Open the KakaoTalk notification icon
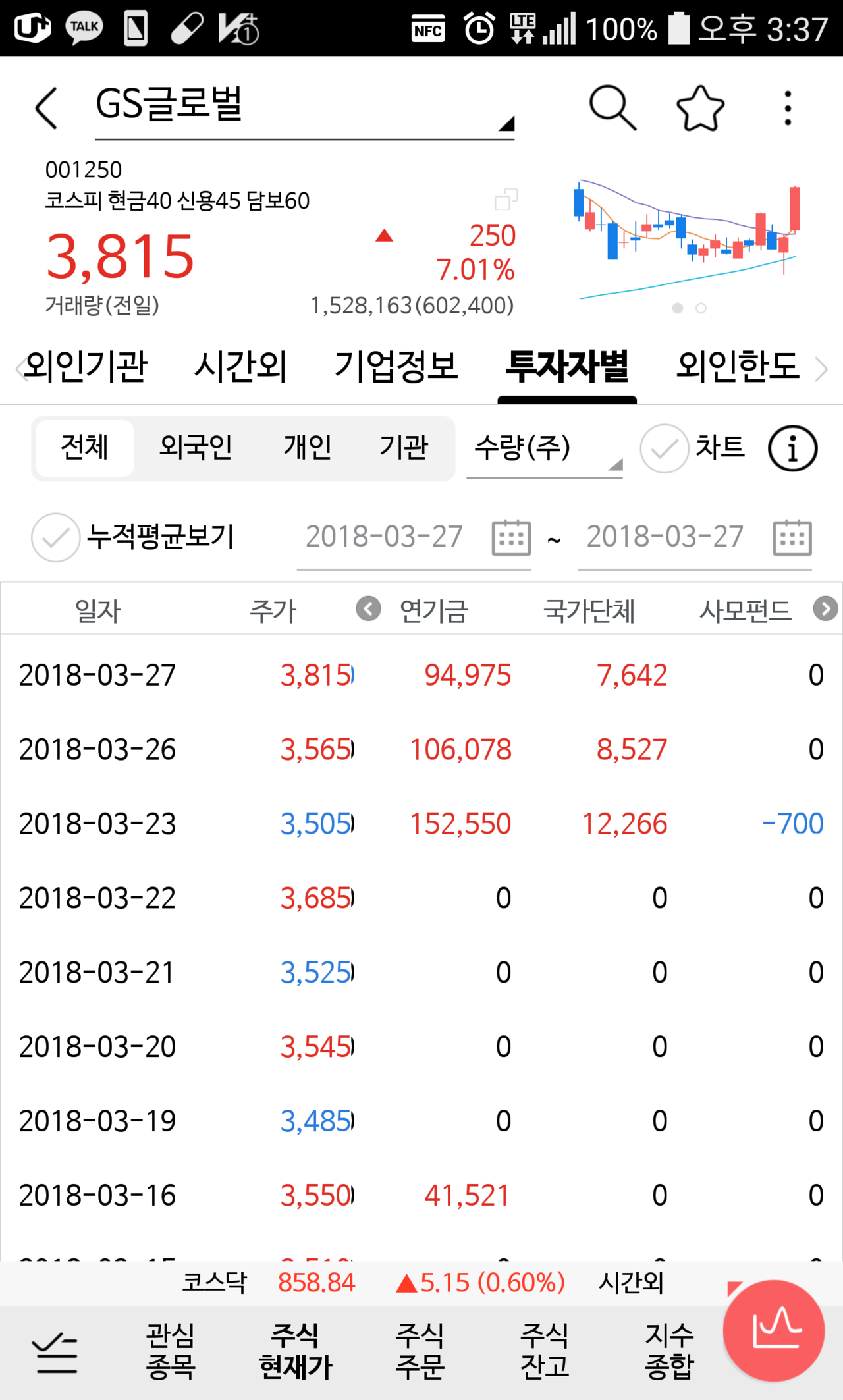843x1400 pixels. click(x=84, y=28)
